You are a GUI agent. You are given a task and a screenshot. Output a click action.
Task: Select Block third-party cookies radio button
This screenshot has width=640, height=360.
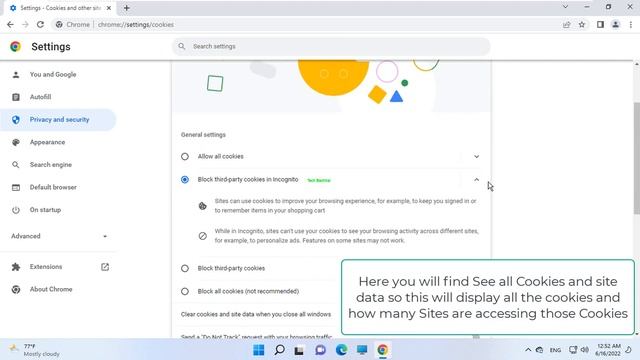pos(185,268)
